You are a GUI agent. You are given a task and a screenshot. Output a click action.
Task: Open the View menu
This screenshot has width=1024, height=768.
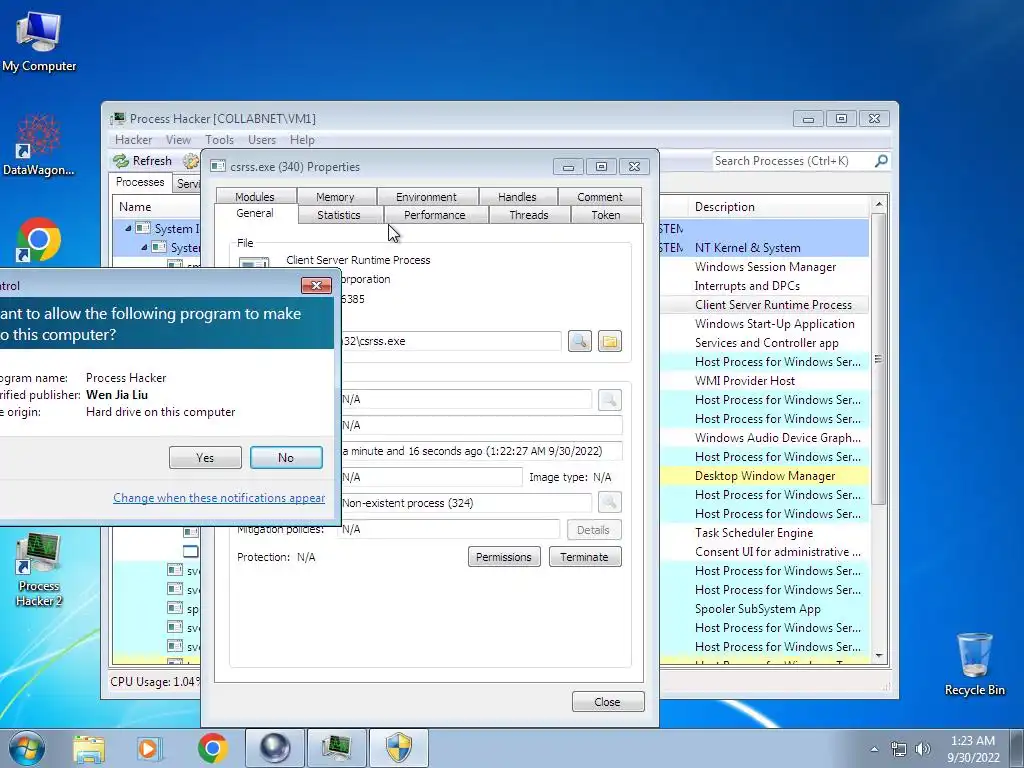point(178,140)
